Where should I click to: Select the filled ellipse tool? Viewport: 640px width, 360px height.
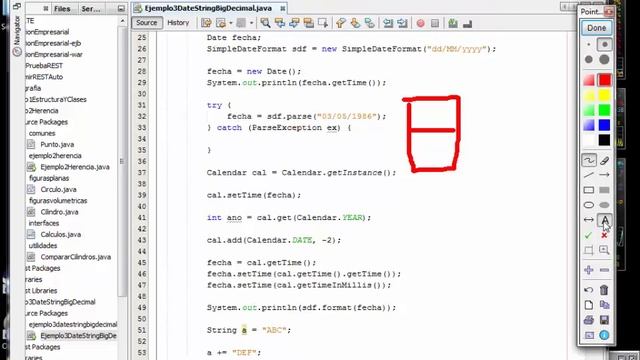(x=604, y=205)
